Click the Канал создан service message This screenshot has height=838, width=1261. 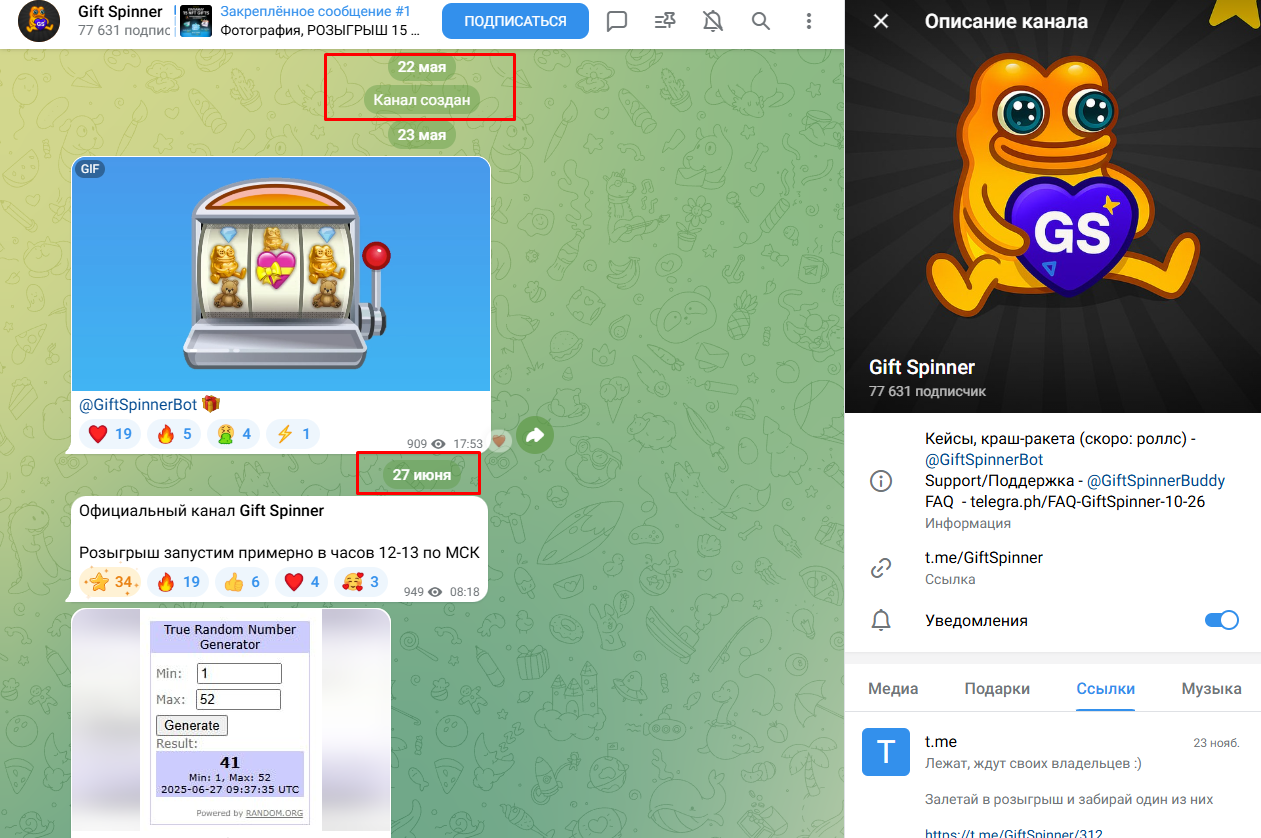421,100
